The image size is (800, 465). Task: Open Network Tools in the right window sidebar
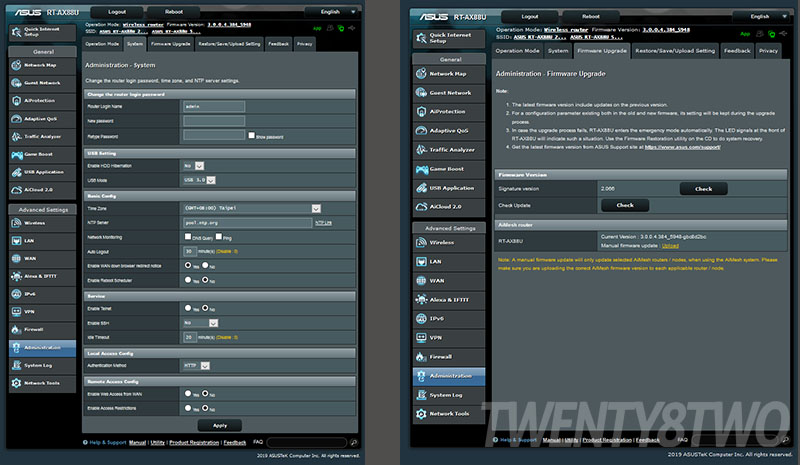click(449, 414)
